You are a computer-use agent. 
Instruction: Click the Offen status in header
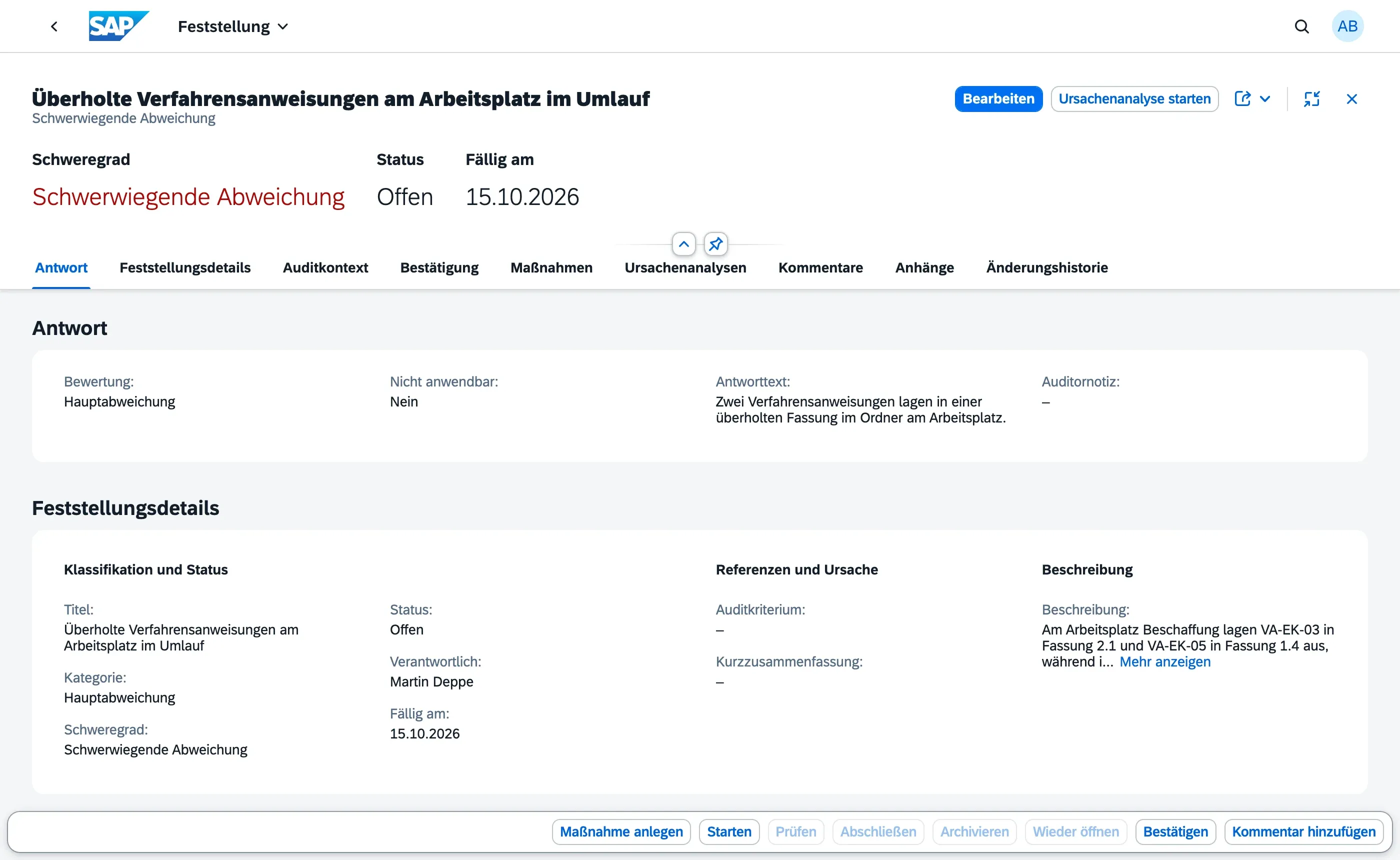pyautogui.click(x=404, y=197)
